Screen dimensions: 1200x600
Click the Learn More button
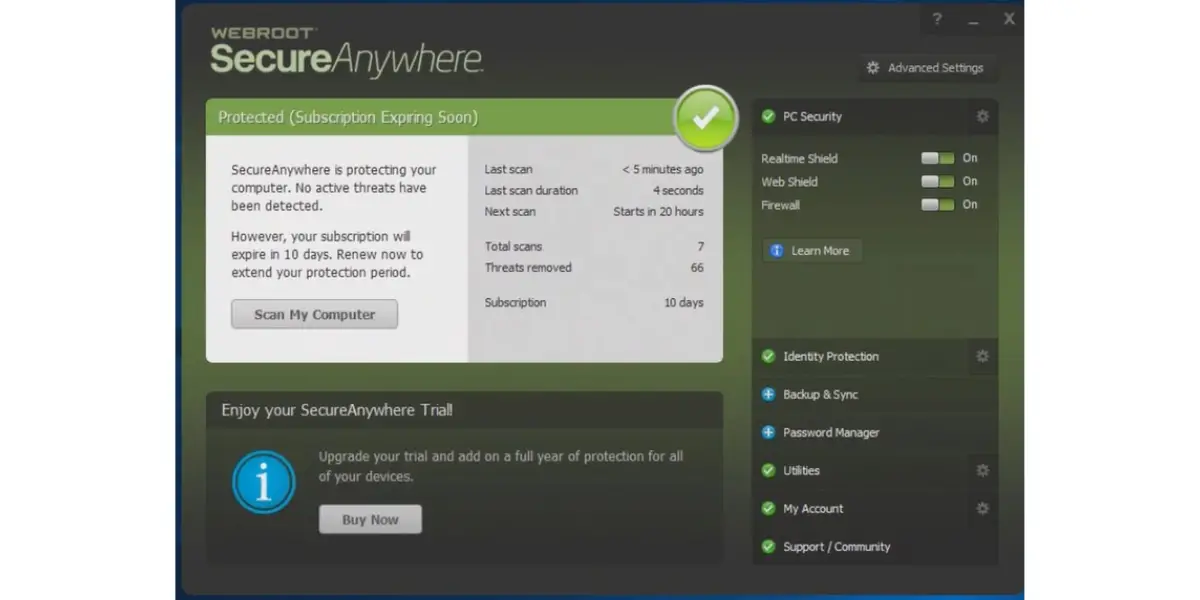pyautogui.click(x=812, y=251)
